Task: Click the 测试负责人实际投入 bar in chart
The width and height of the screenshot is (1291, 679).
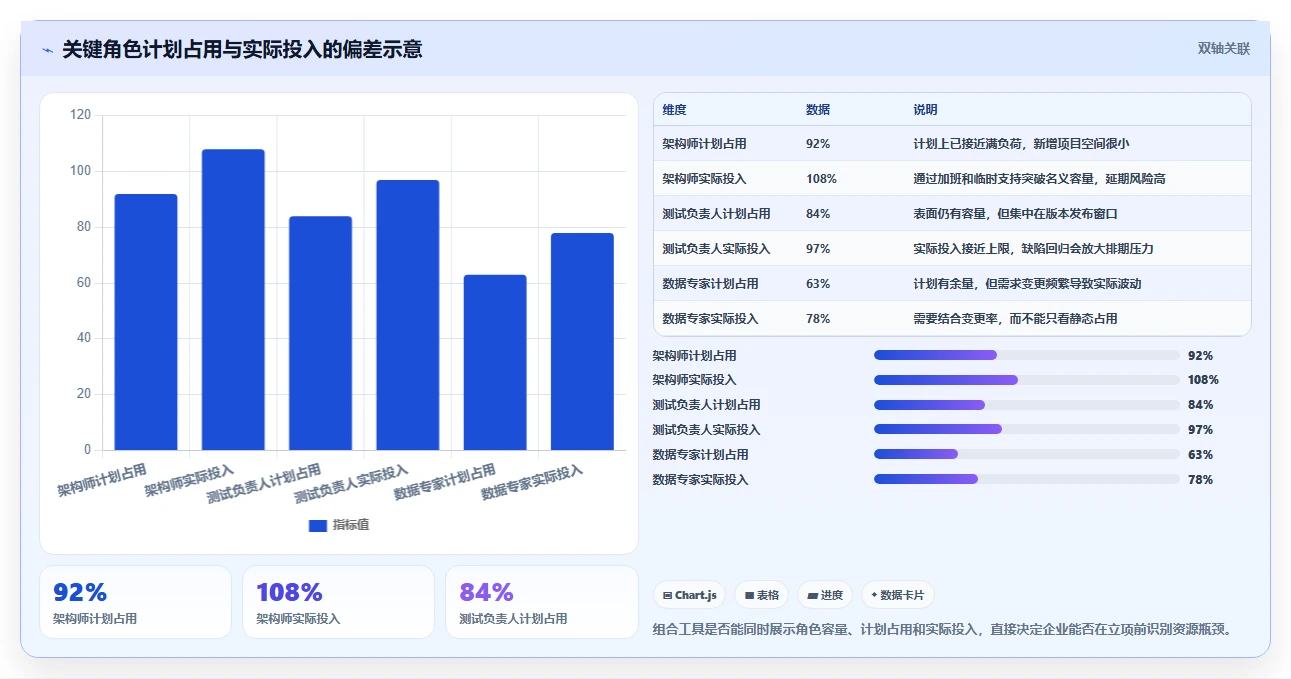Action: click(408, 315)
